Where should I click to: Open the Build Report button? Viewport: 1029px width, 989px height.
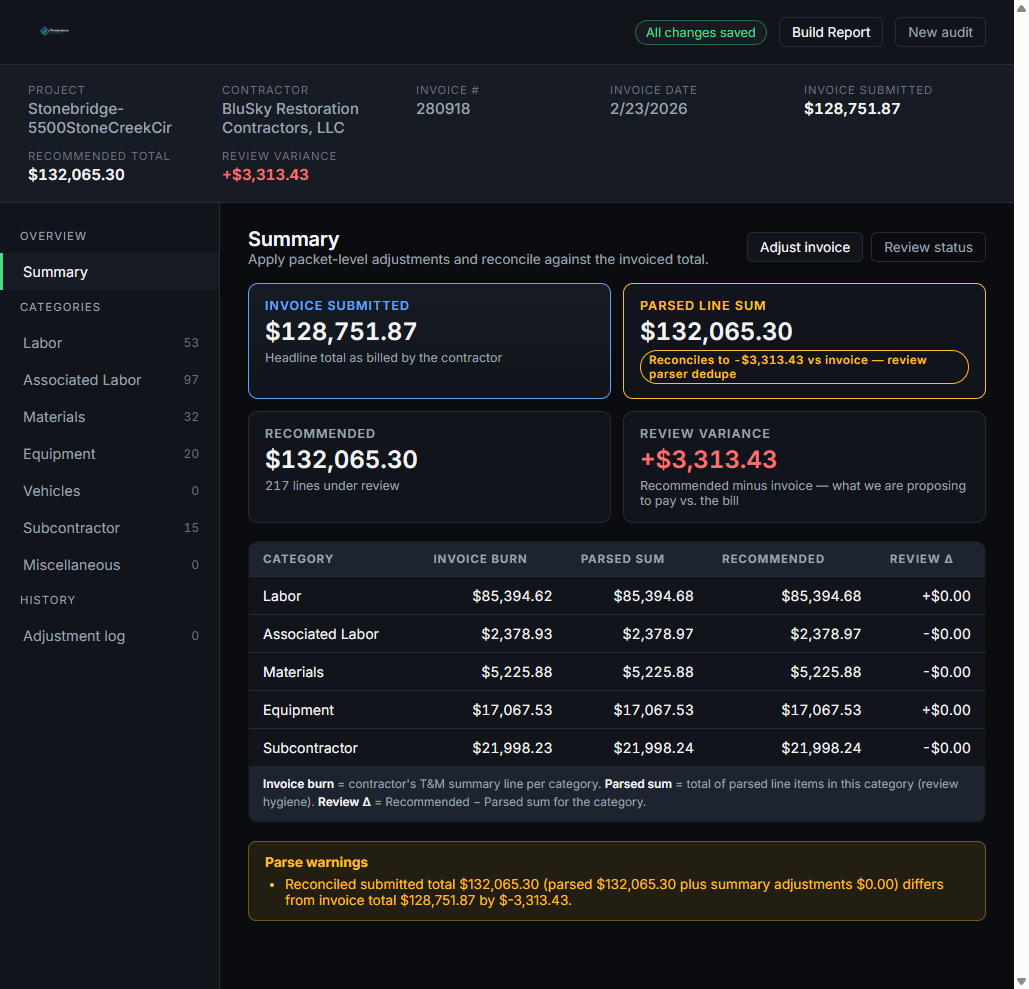pyautogui.click(x=830, y=32)
